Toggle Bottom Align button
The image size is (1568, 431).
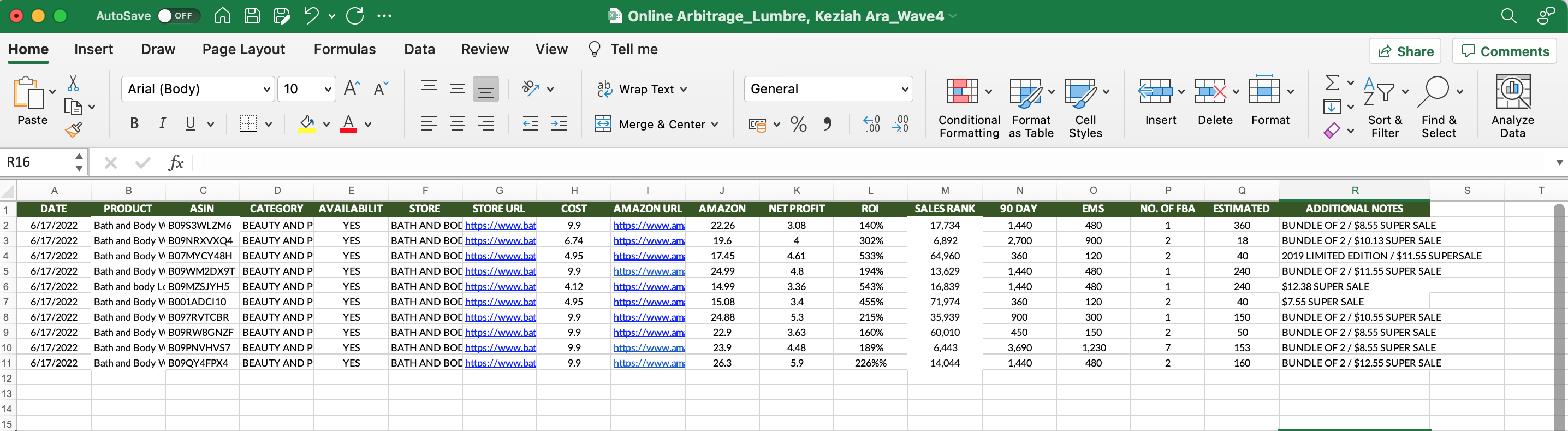pyautogui.click(x=486, y=89)
